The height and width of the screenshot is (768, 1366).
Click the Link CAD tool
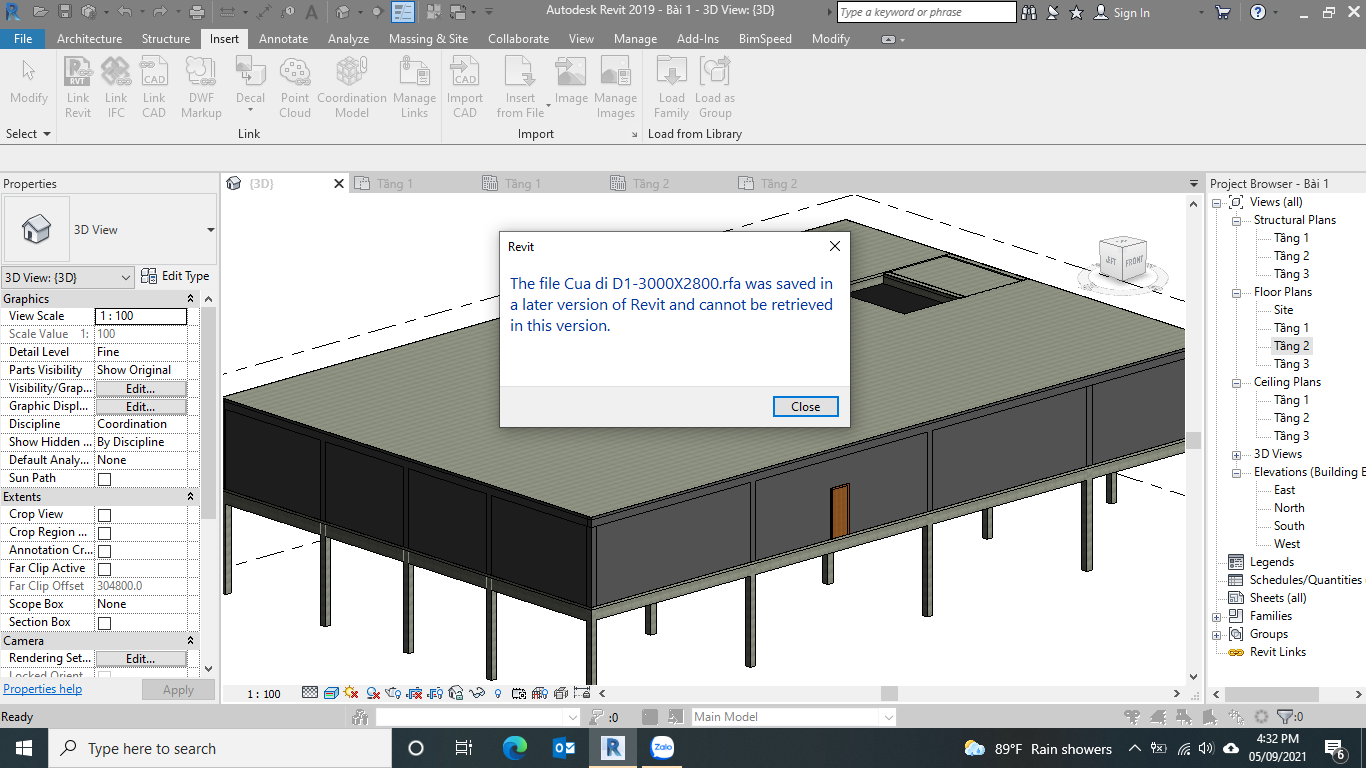[154, 88]
